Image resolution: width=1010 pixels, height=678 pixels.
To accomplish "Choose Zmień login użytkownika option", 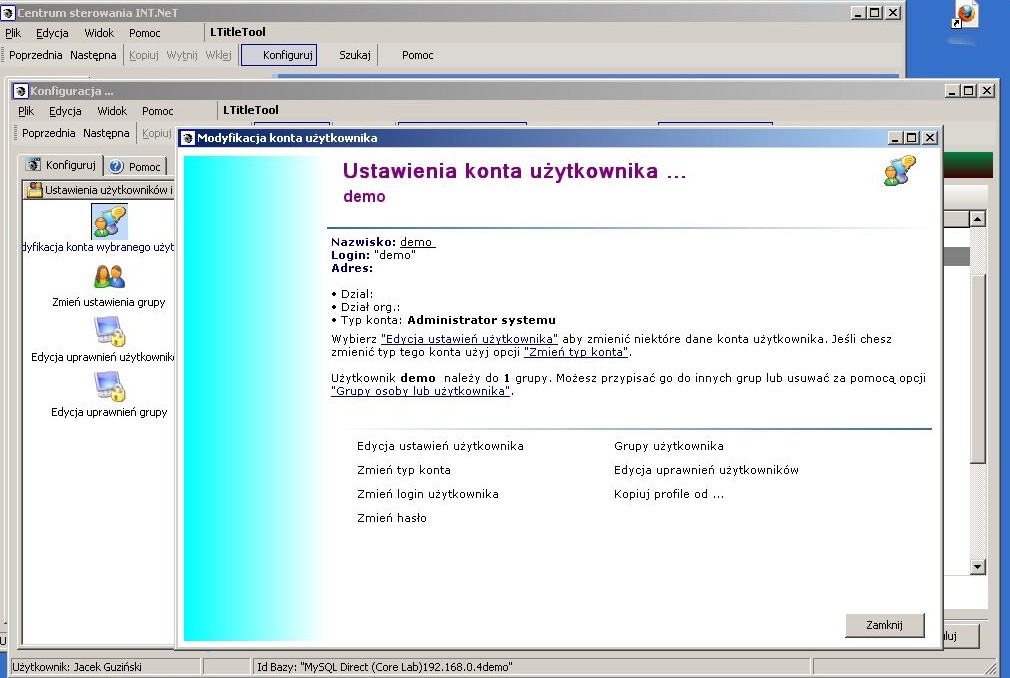I will point(428,494).
